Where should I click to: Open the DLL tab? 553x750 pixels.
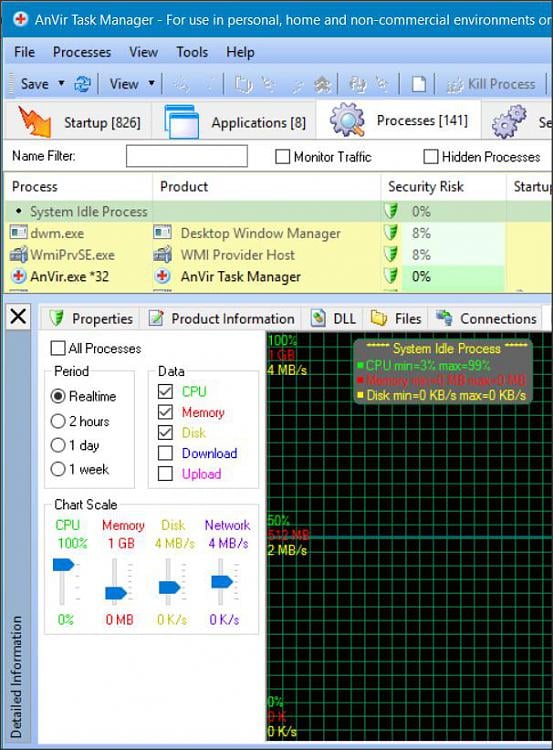(x=333, y=319)
